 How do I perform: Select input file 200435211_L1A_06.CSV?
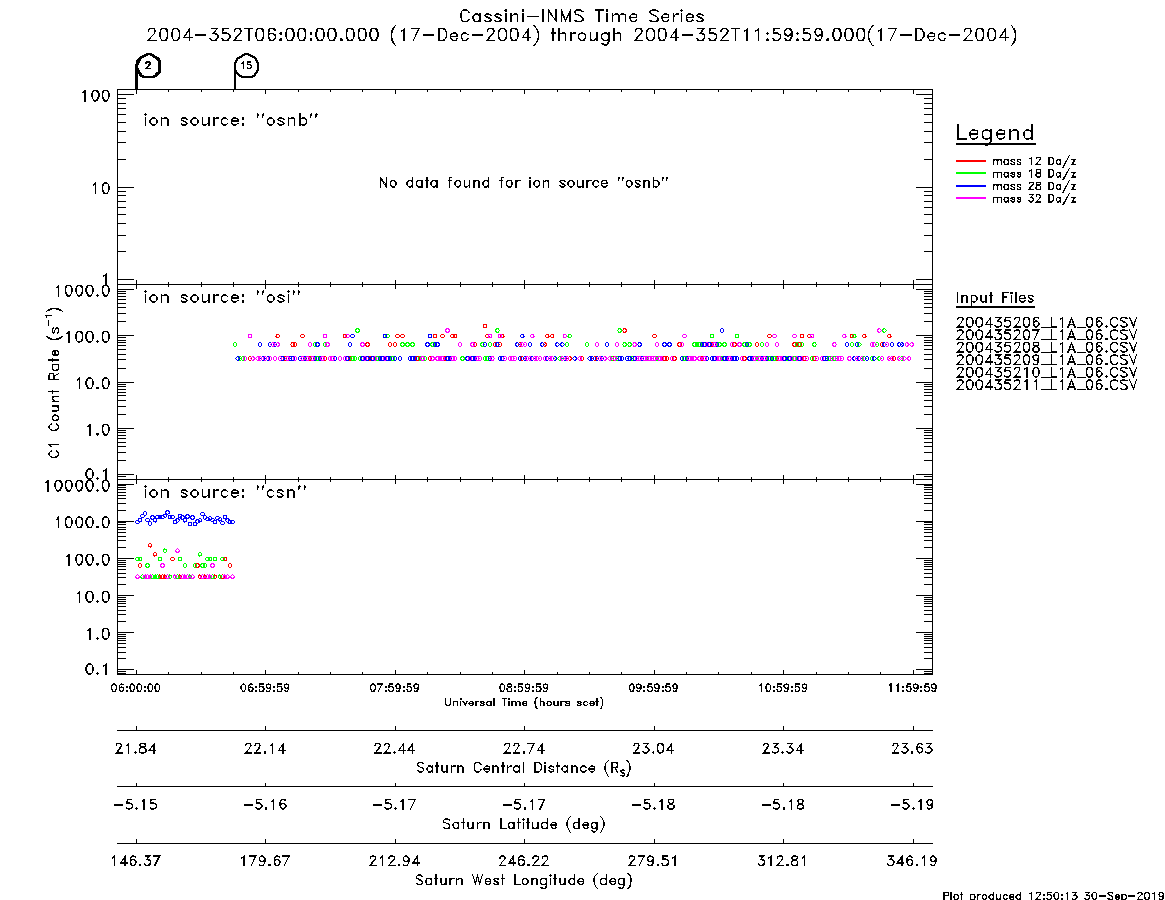pos(1046,385)
